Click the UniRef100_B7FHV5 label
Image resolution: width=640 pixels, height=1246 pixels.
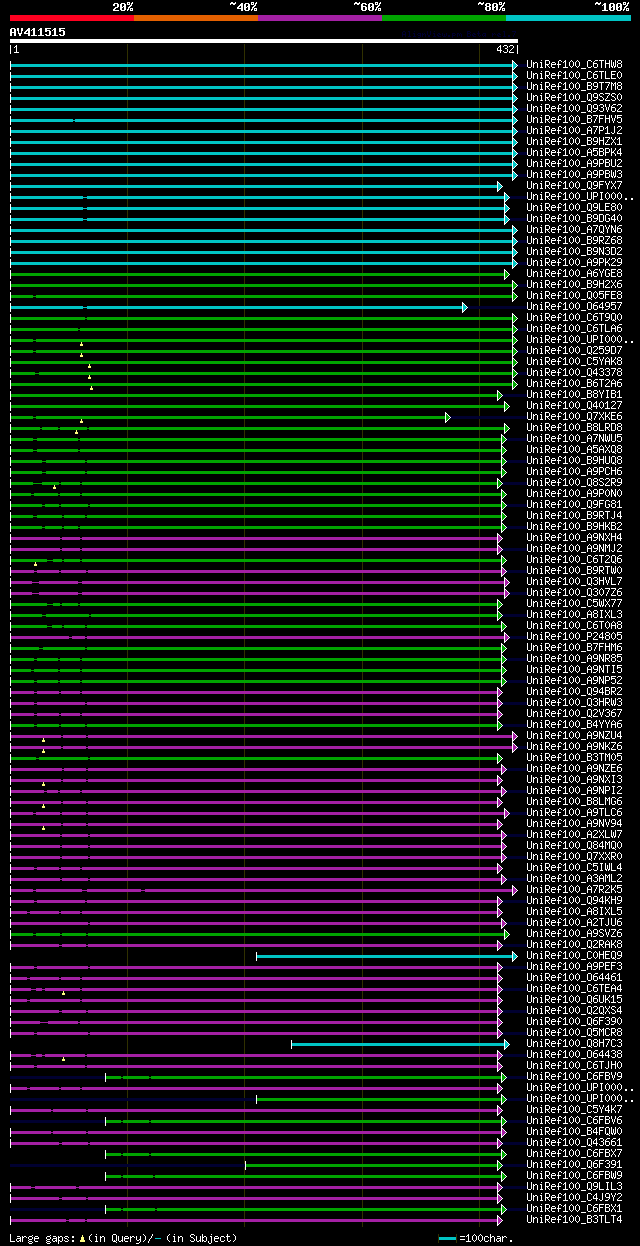click(x=574, y=119)
